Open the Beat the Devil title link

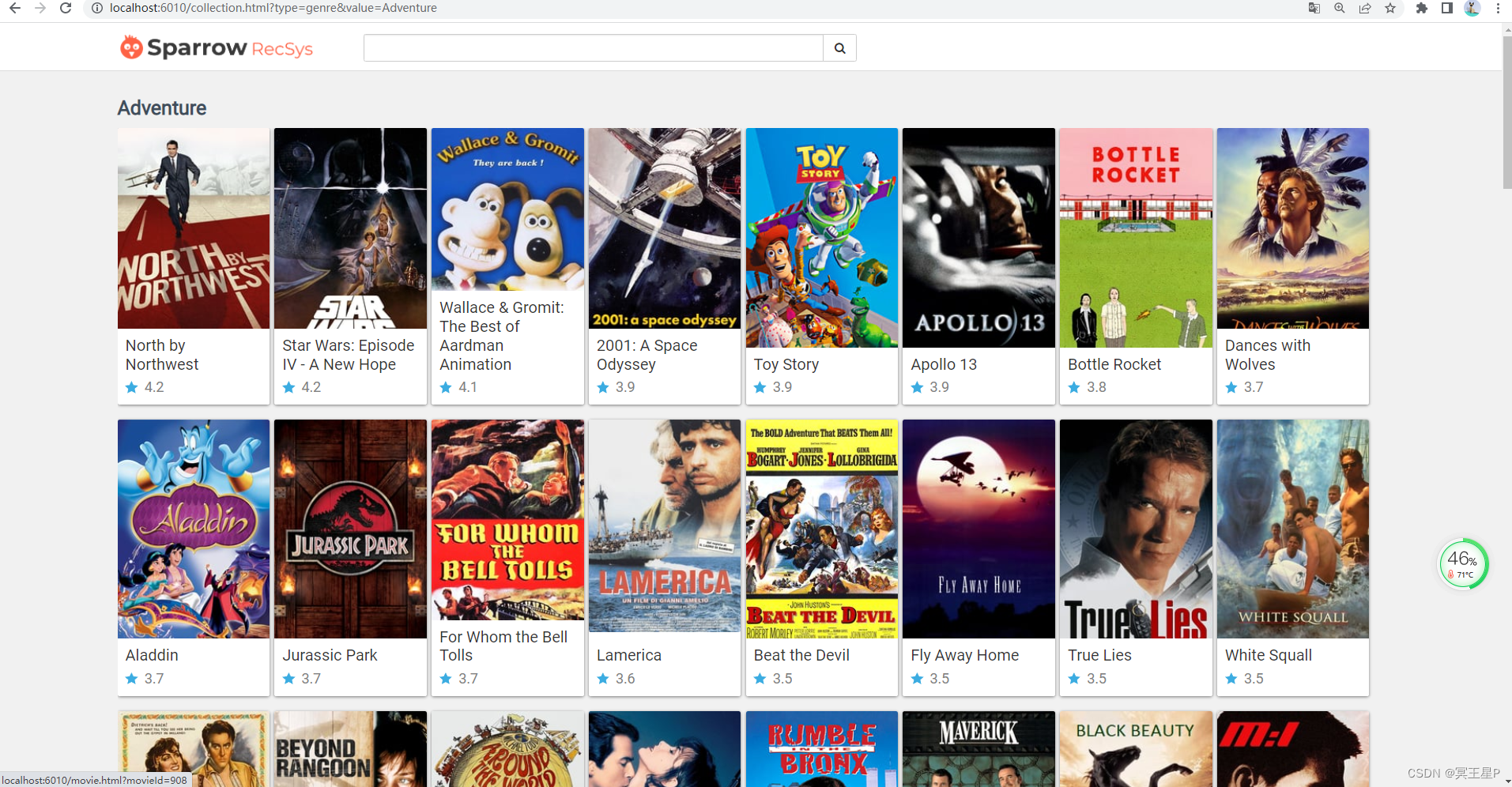coord(801,655)
